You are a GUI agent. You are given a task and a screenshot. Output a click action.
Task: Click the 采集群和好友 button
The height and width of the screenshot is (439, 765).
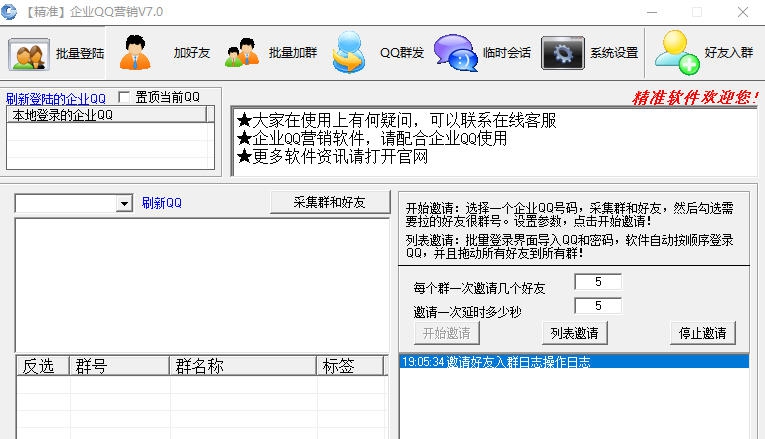(330, 202)
